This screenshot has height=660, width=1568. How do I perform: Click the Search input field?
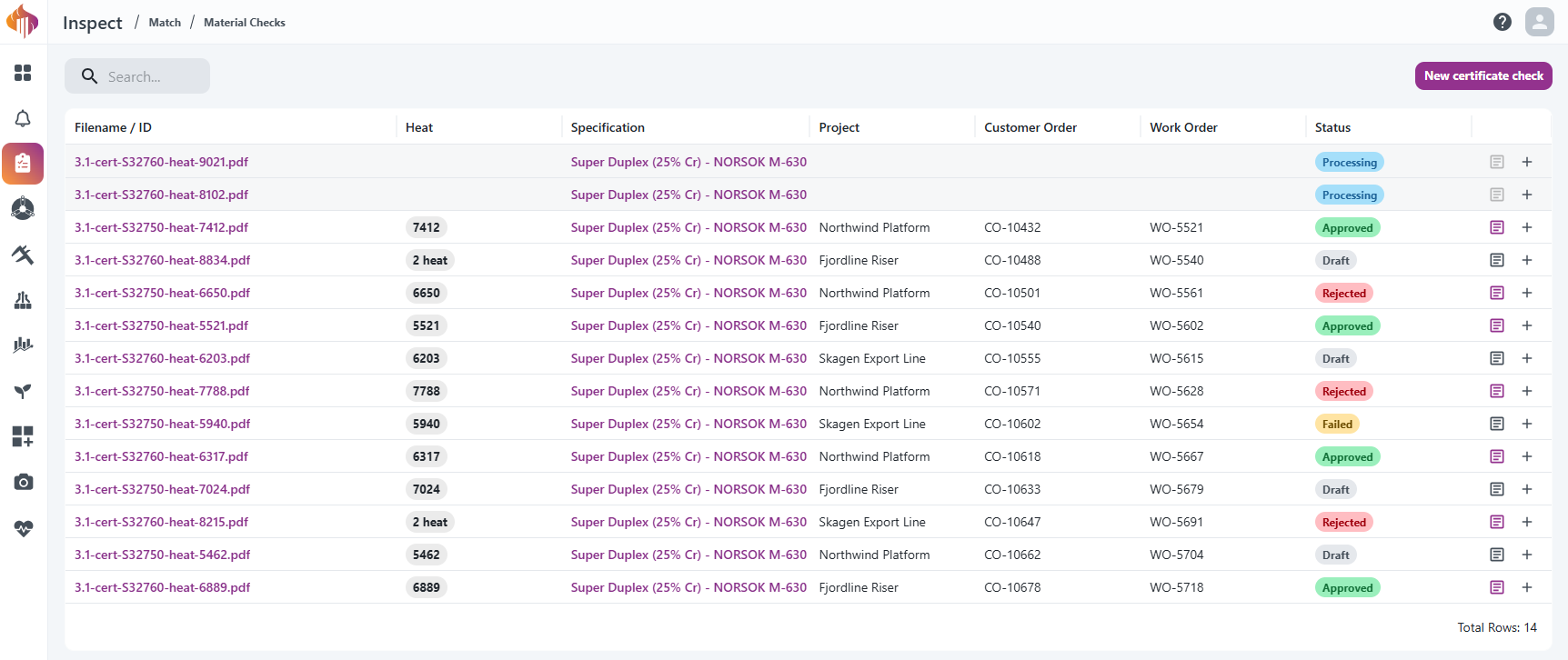click(x=137, y=76)
